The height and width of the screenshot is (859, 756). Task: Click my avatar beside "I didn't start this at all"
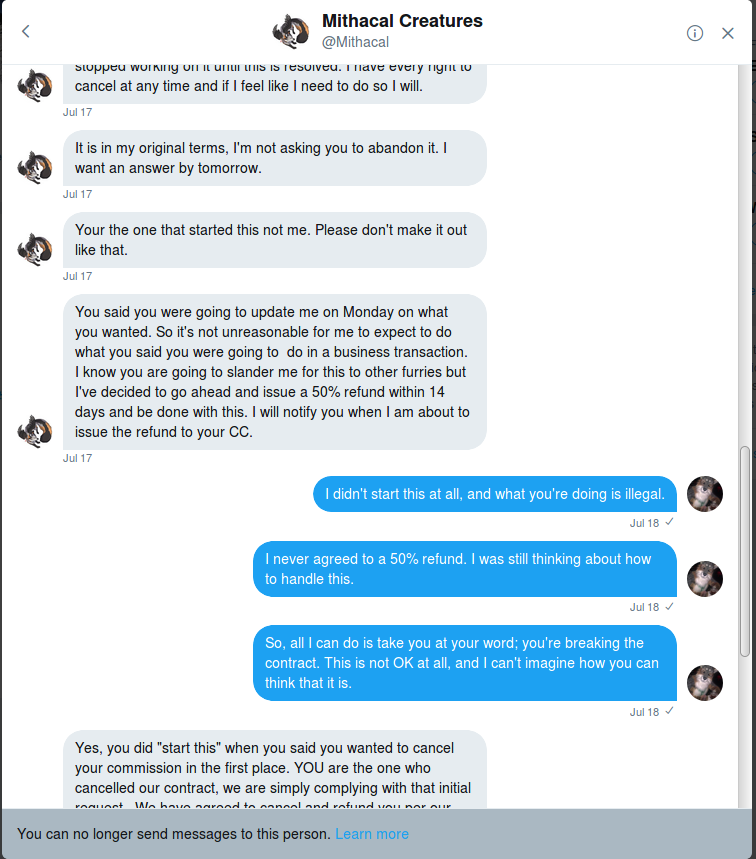click(x=705, y=494)
